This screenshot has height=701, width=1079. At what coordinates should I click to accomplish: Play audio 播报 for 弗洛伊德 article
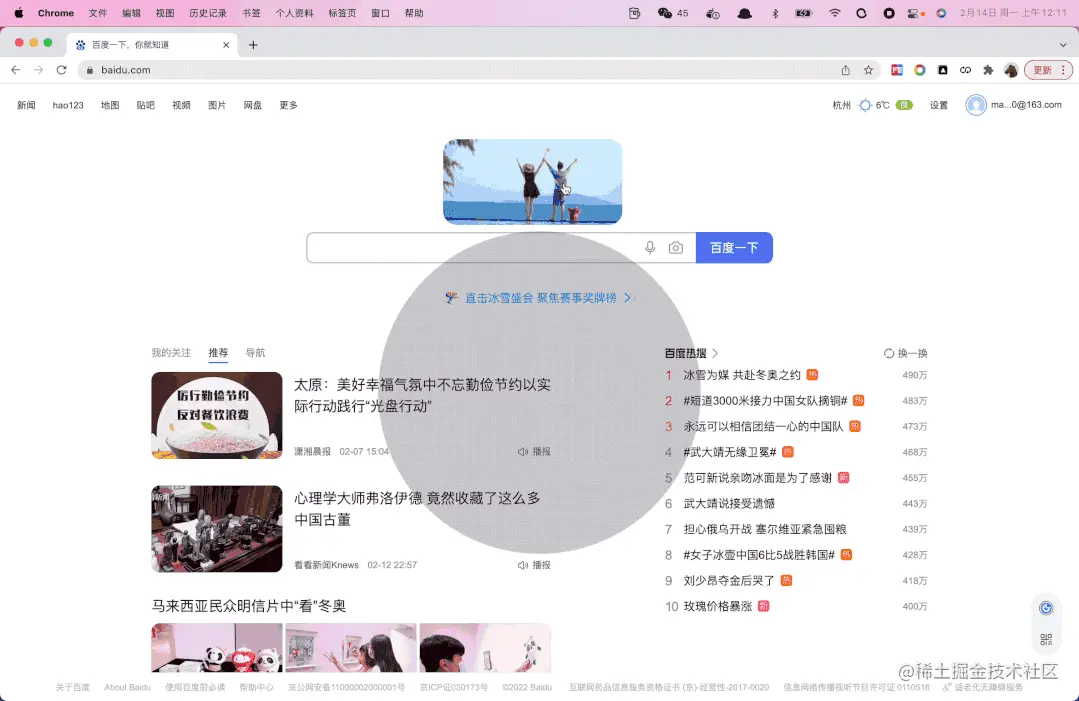(x=534, y=565)
